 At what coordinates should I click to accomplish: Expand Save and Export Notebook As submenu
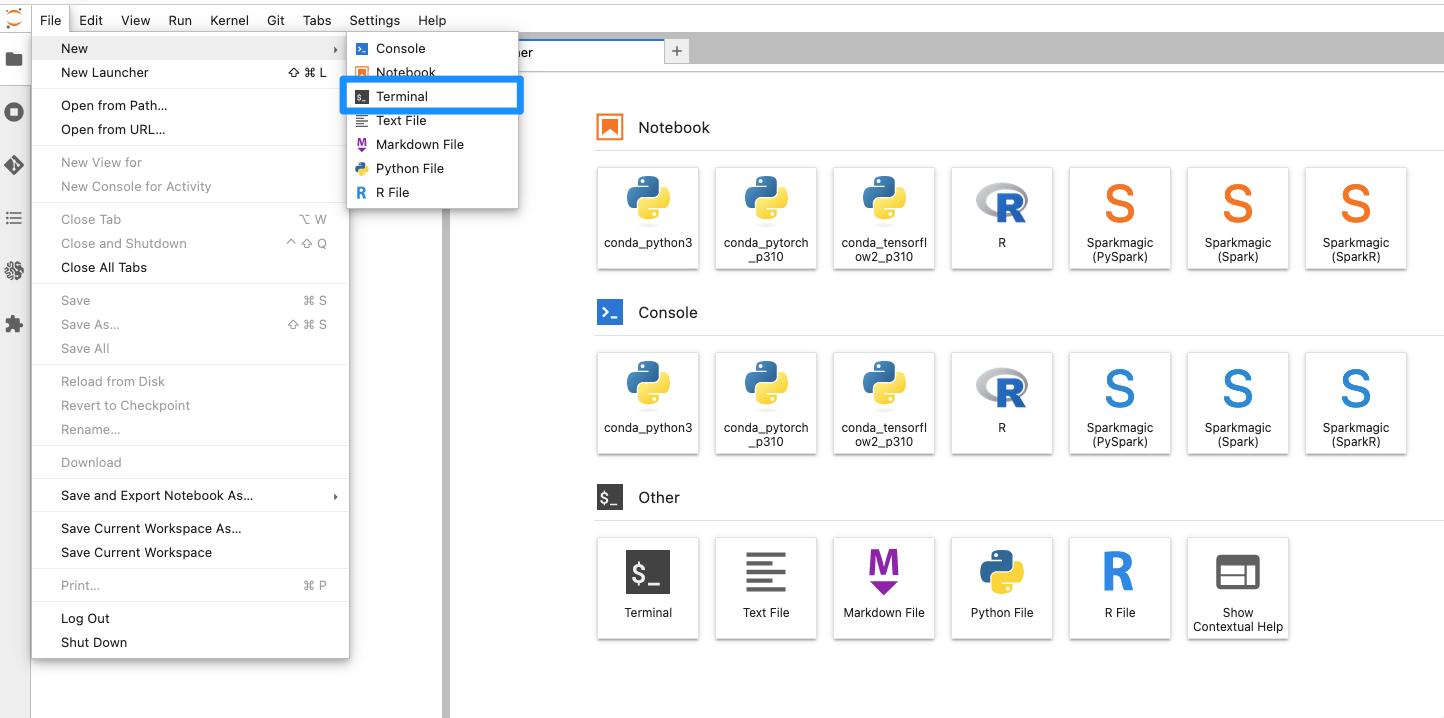[190, 495]
